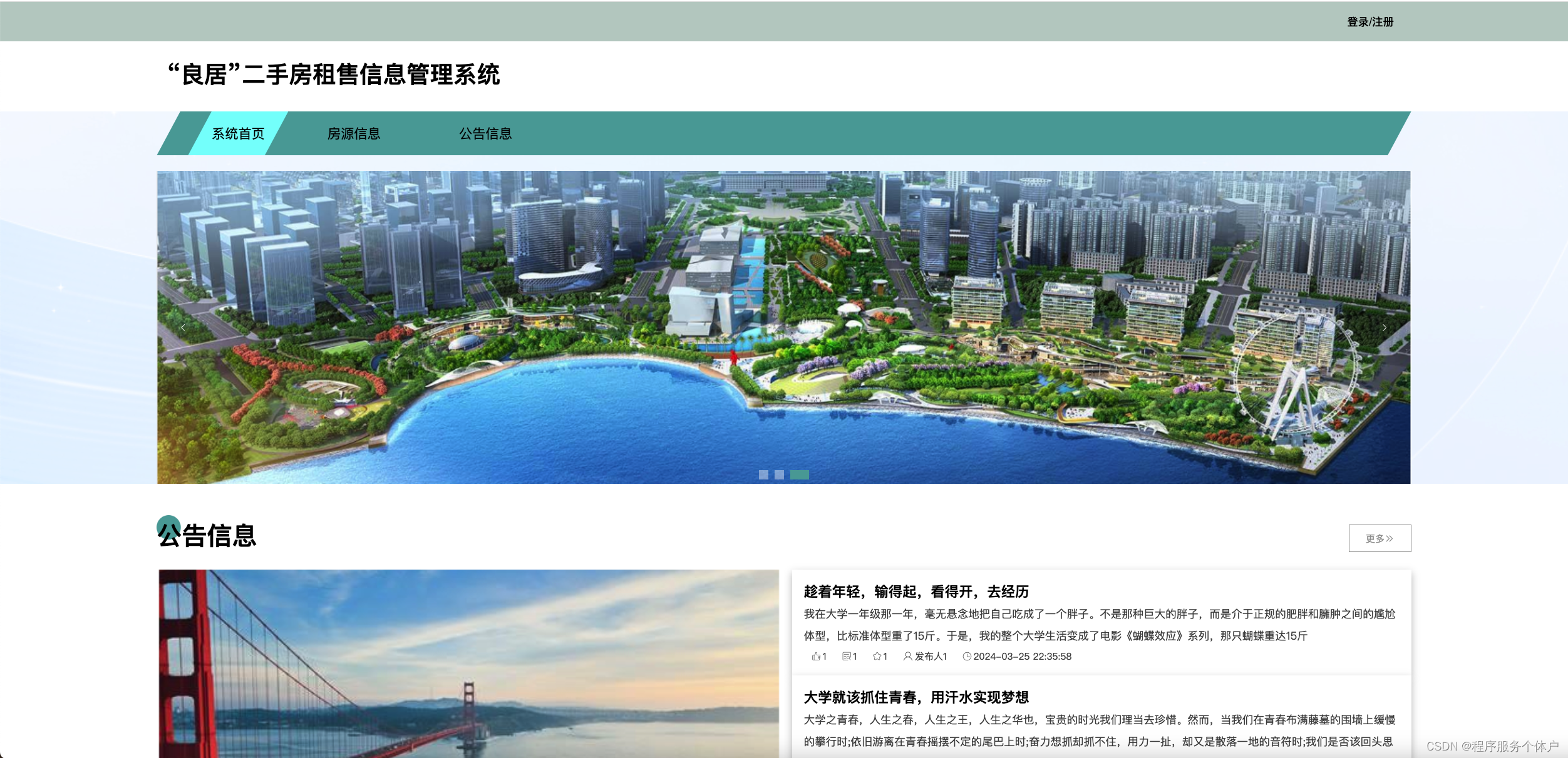The image size is (1568, 758).
Task: Click the publisher person icon
Action: tap(907, 656)
